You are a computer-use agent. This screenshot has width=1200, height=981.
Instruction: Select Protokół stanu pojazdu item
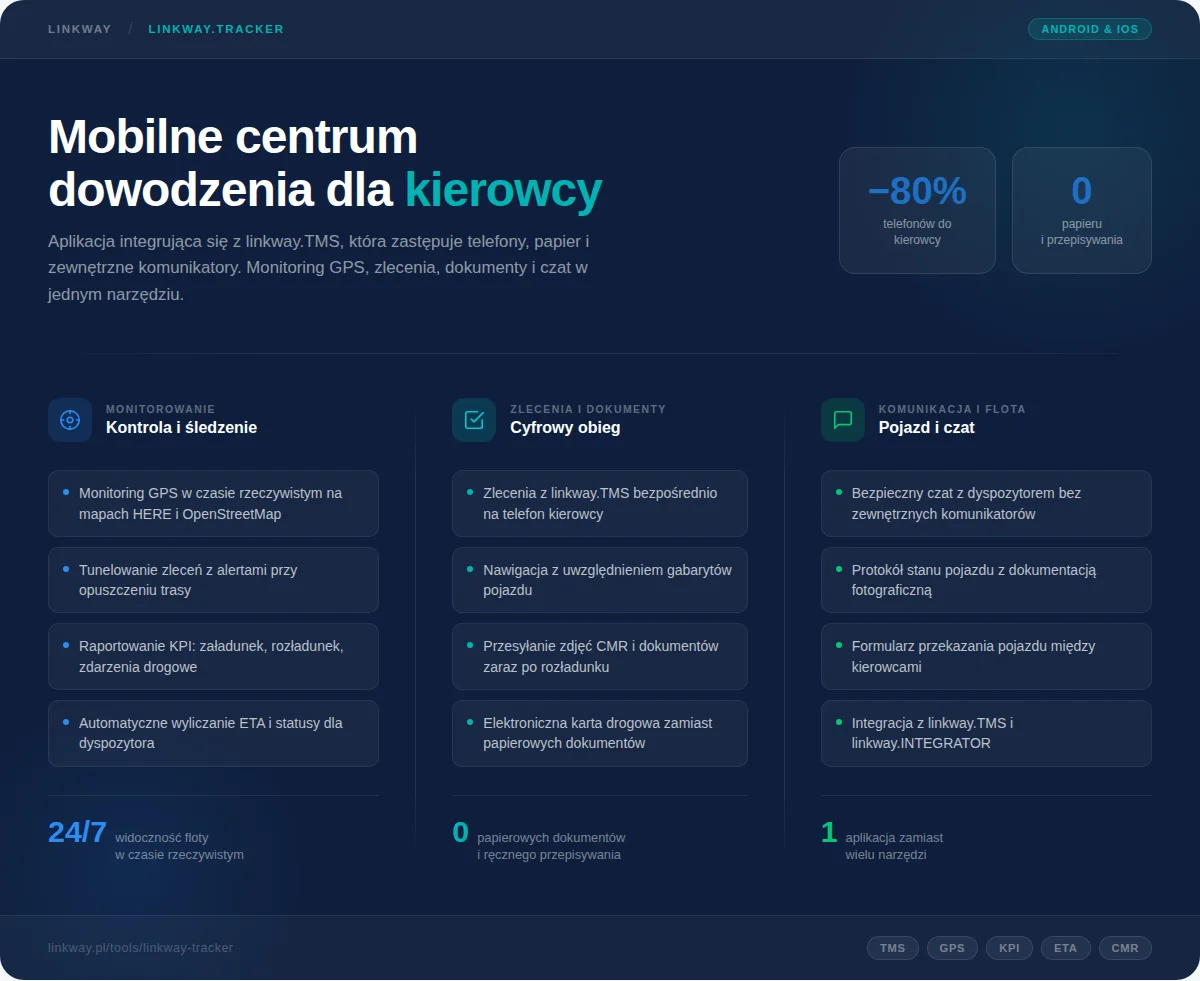pos(986,580)
